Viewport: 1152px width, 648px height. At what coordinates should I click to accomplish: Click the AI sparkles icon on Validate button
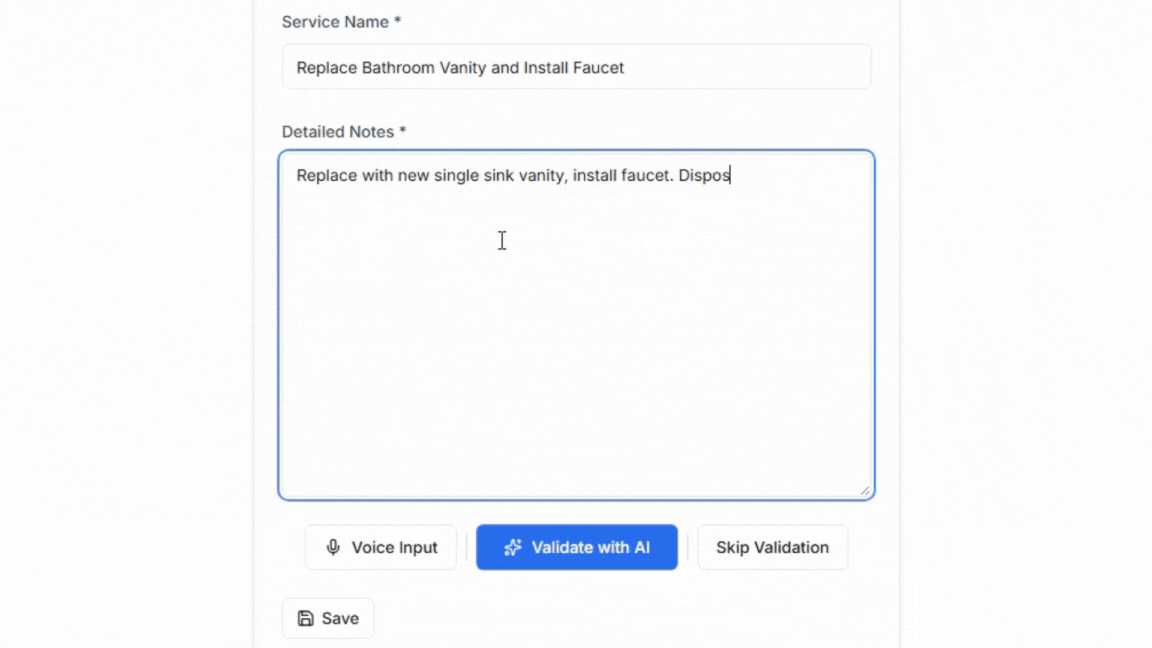click(512, 547)
